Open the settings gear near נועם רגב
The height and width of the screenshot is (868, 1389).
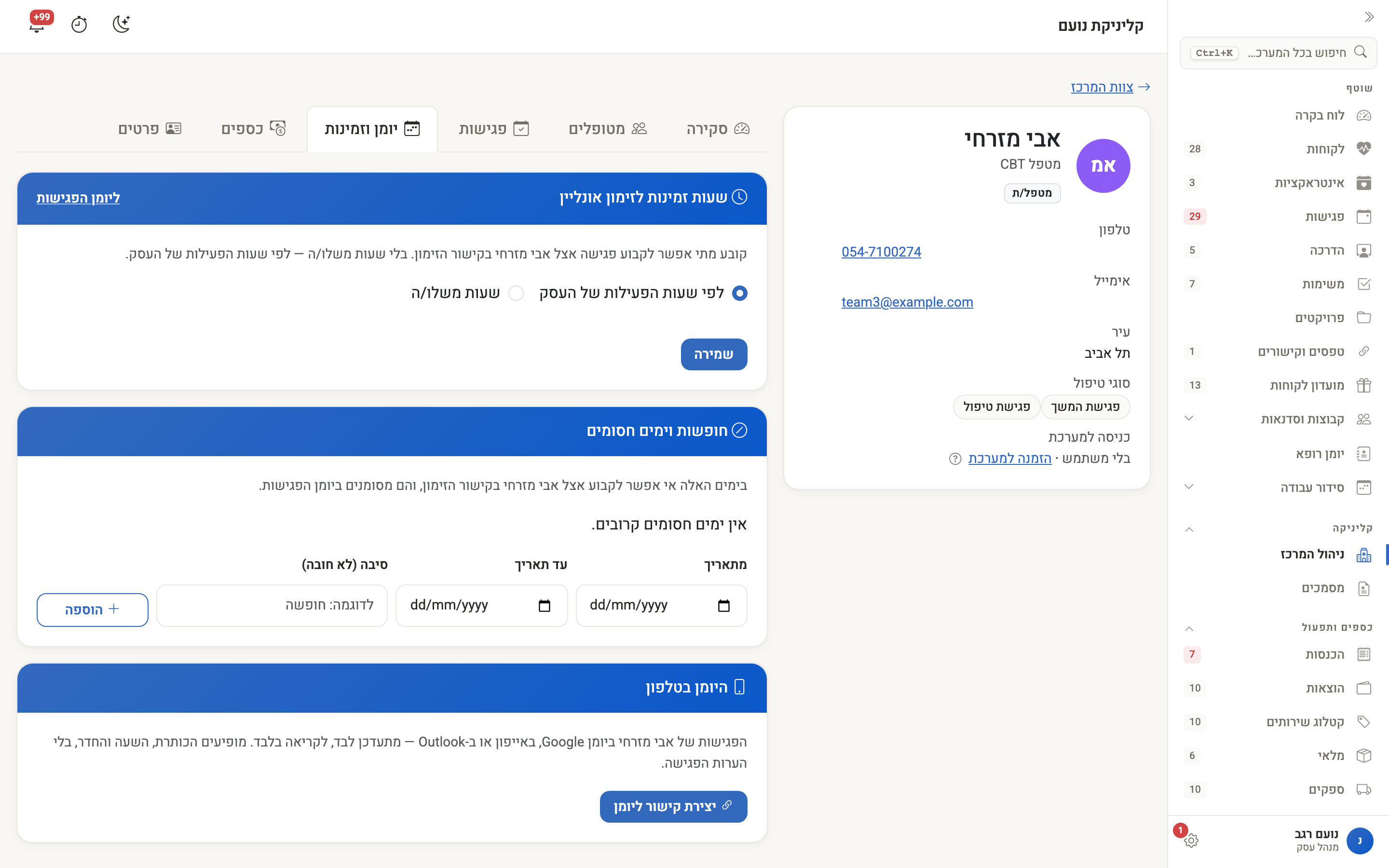1191,841
